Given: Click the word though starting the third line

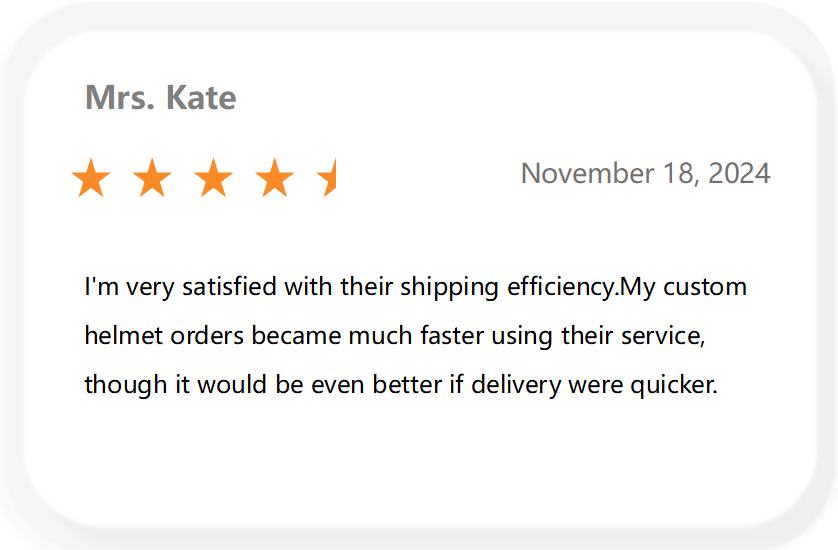Looking at the screenshot, I should click(126, 385).
